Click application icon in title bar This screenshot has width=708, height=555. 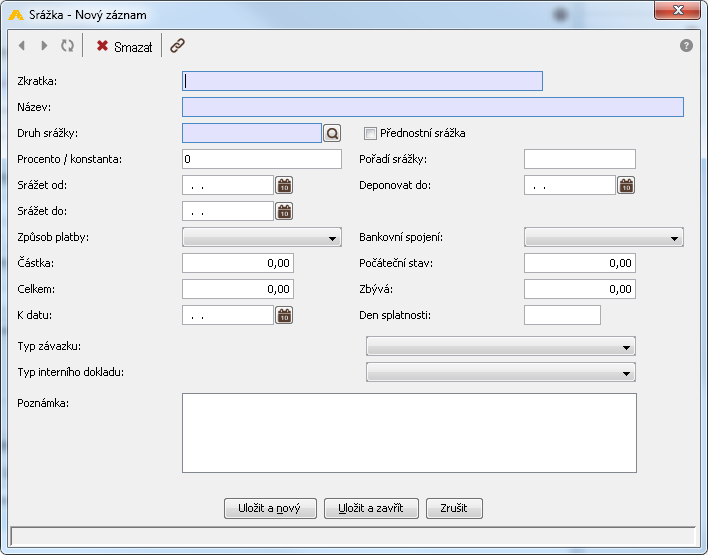pyautogui.click(x=16, y=15)
